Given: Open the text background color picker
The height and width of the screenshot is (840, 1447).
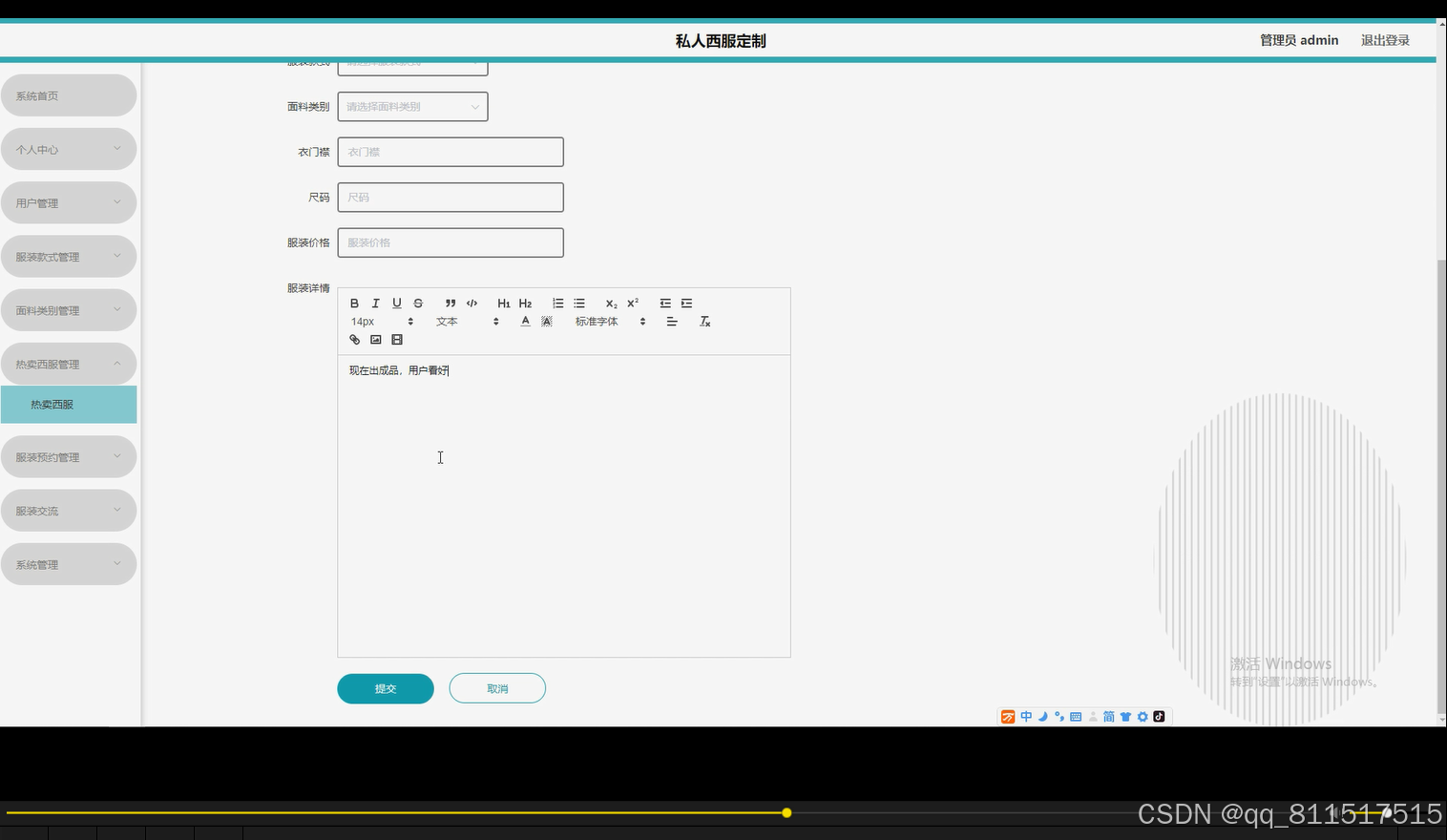Looking at the screenshot, I should tap(547, 322).
